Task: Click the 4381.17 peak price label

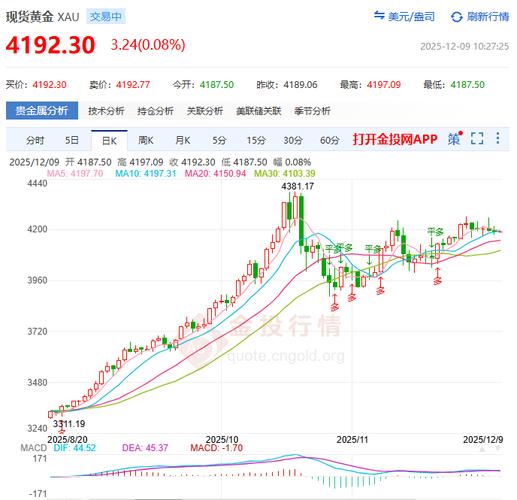Action: pyautogui.click(x=298, y=186)
